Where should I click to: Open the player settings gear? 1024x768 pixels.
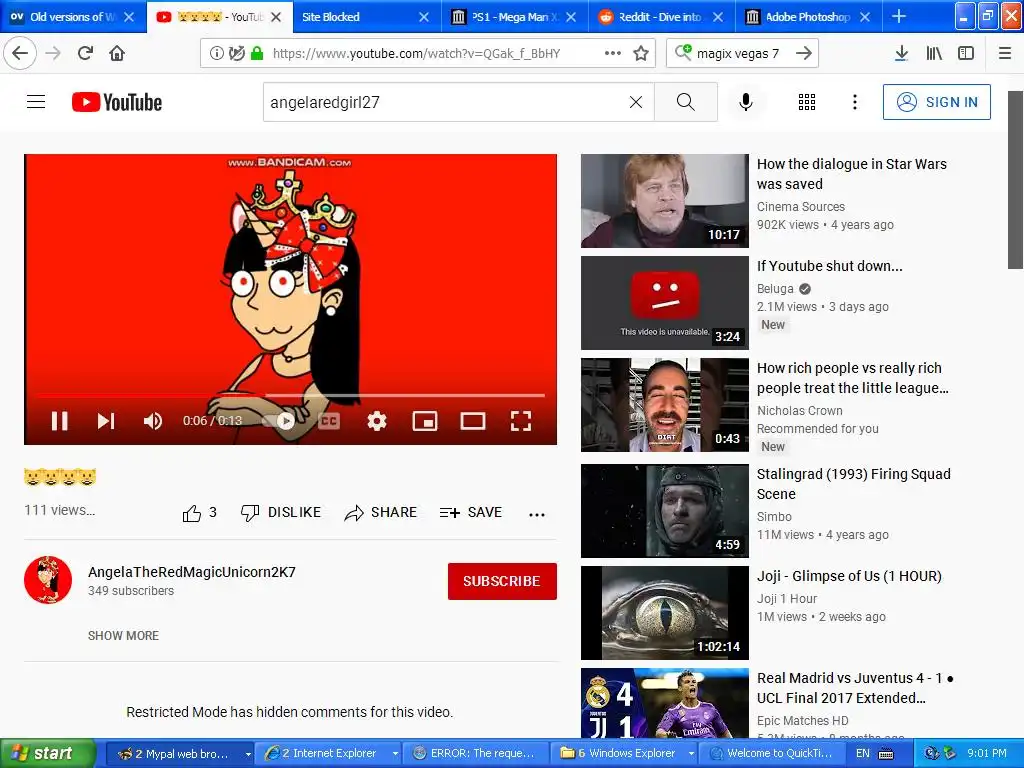377,421
